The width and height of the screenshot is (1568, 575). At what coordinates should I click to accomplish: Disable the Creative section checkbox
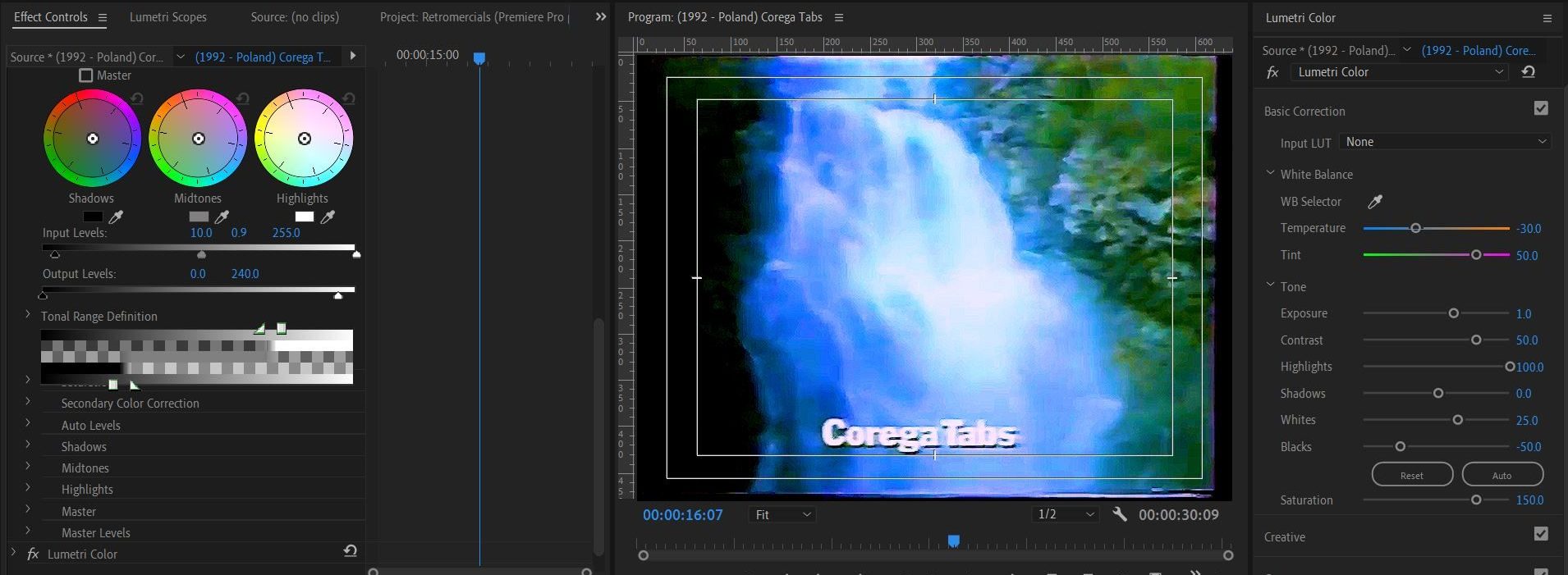tap(1541, 534)
